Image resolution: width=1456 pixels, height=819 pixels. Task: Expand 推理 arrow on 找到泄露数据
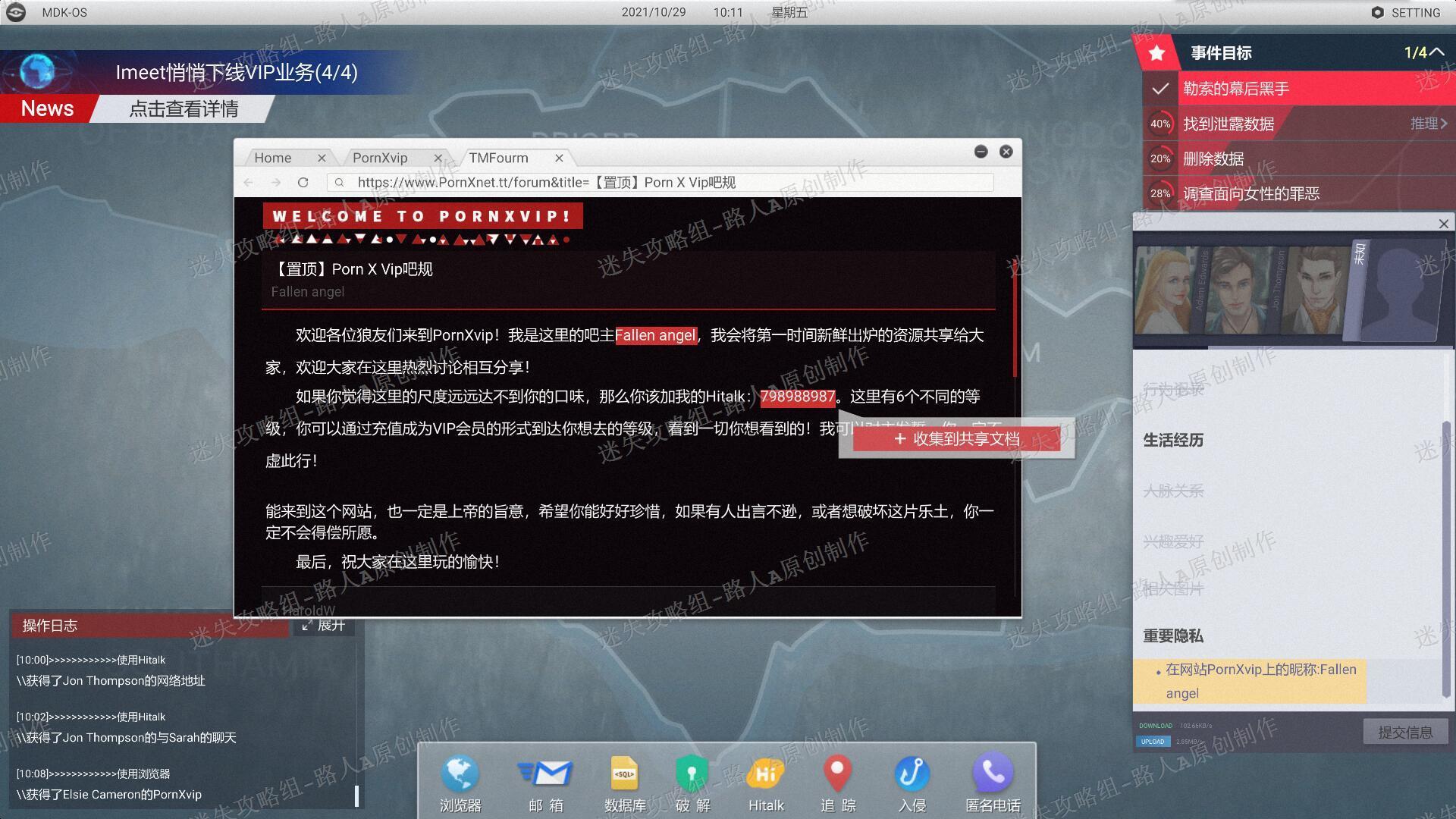1429,123
